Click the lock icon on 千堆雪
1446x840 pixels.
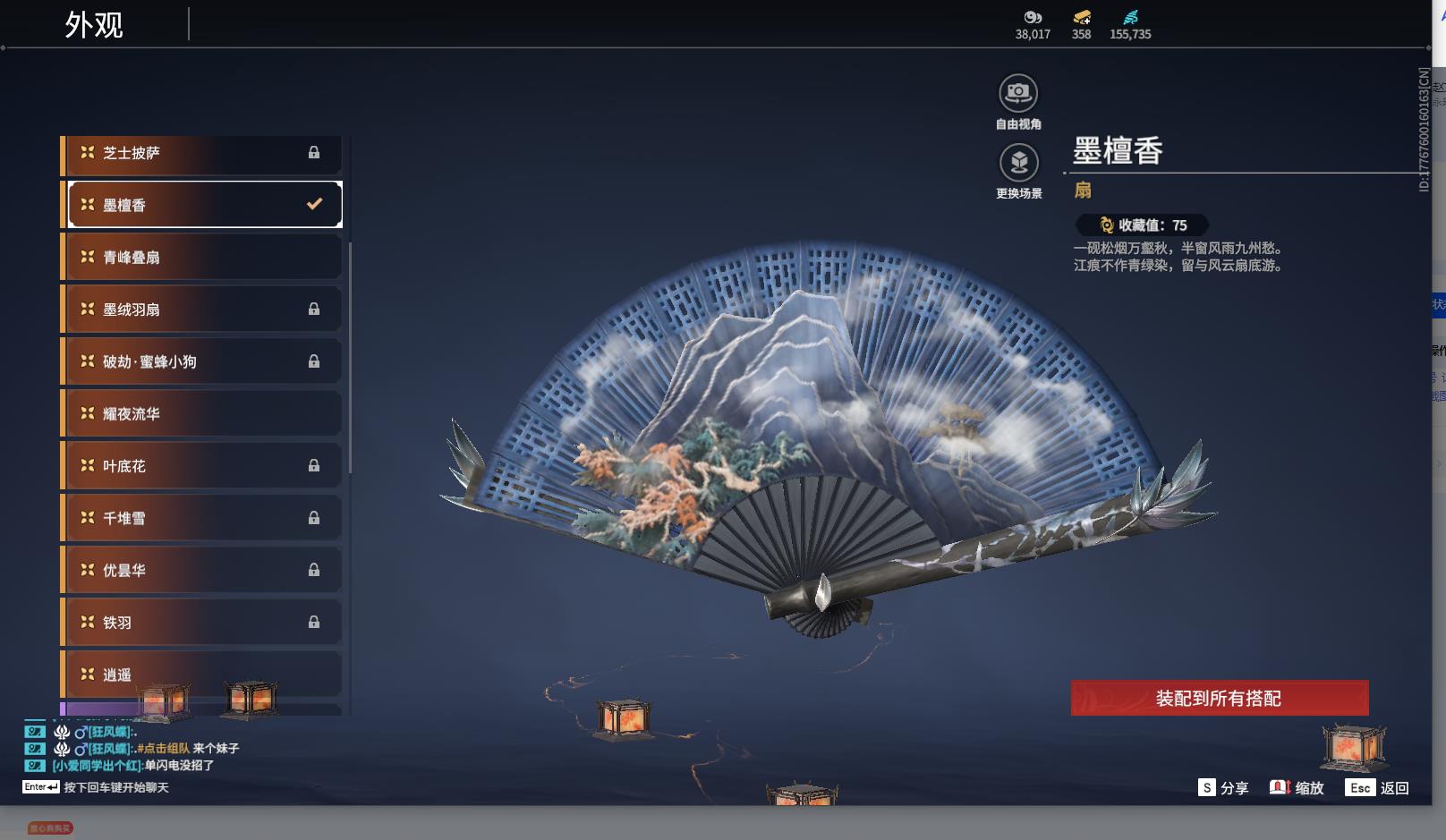pos(313,517)
